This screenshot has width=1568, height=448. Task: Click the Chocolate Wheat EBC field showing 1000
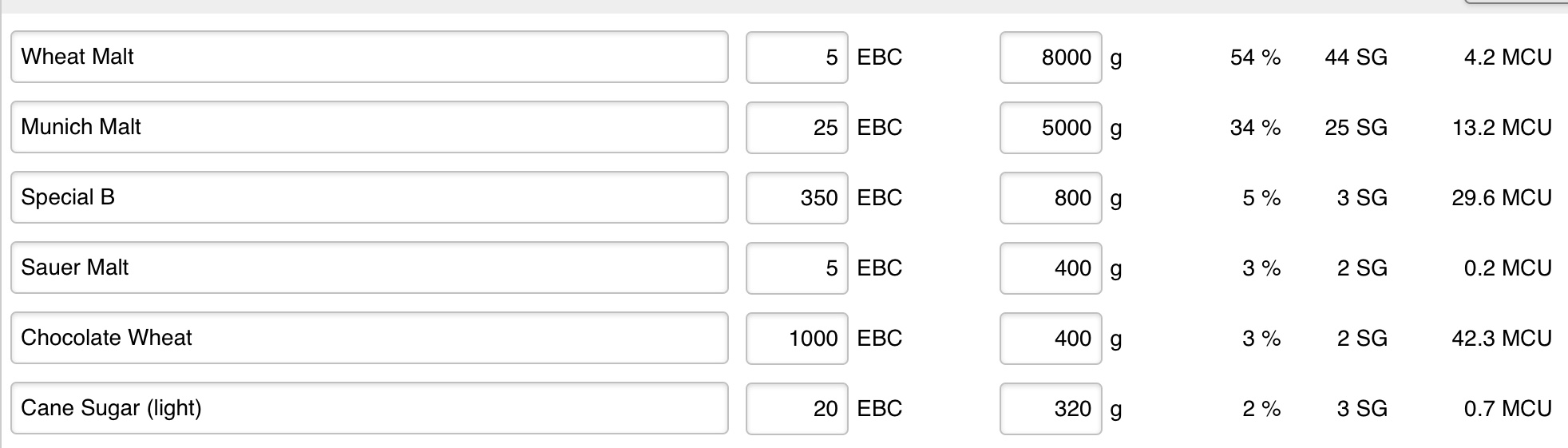coord(796,338)
